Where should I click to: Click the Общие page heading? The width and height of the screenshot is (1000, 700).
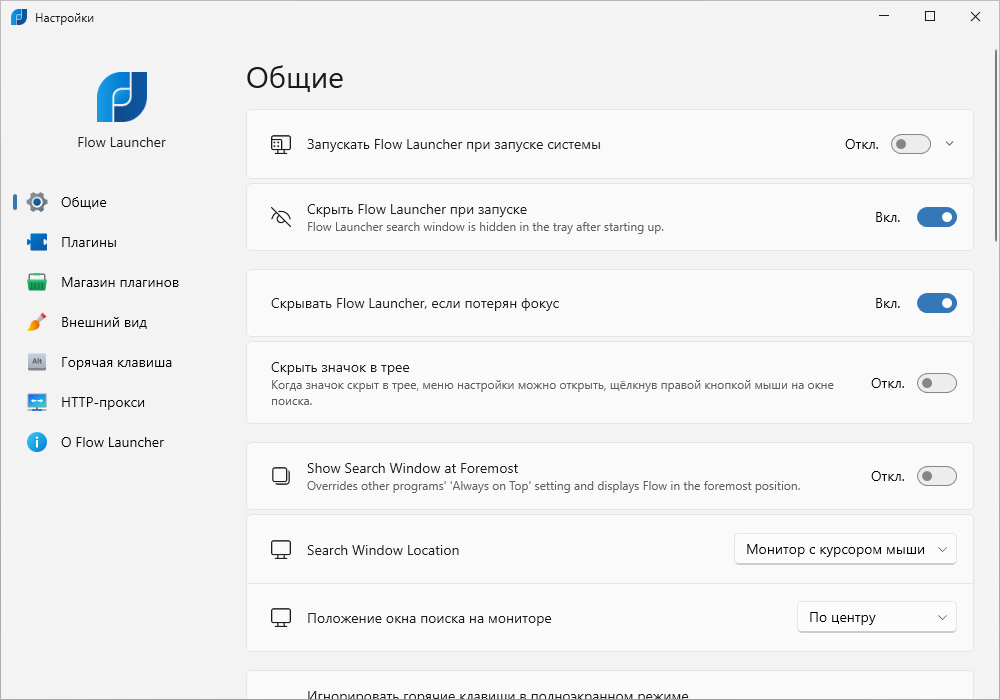coord(295,78)
